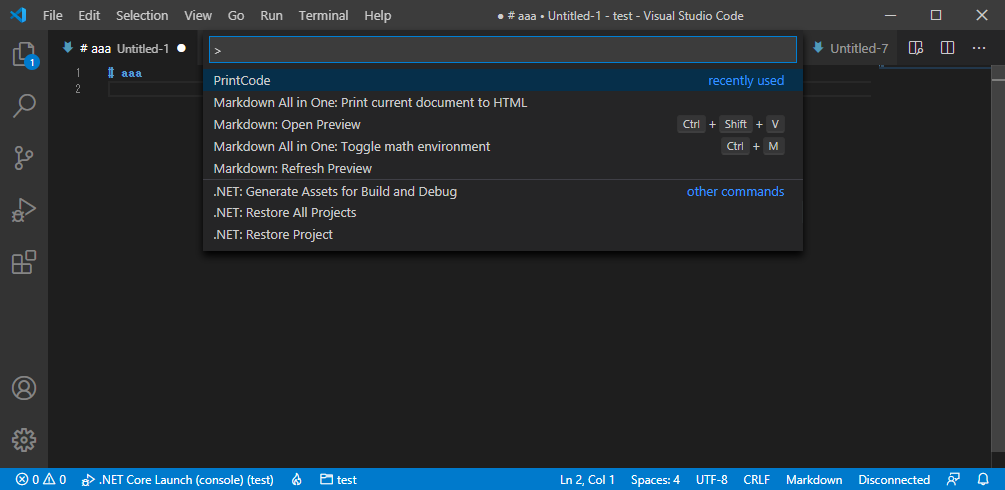This screenshot has width=1005, height=490.
Task: Open the View menu
Action: coord(198,15)
